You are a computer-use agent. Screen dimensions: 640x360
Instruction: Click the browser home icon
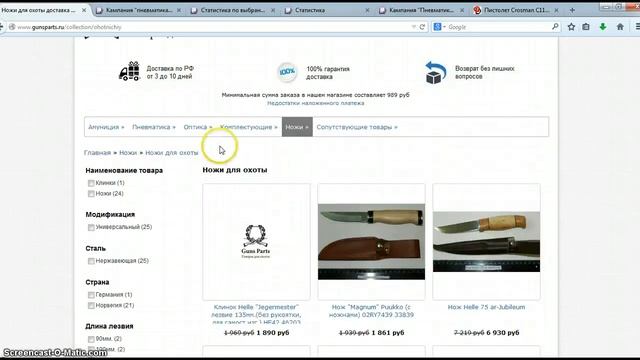[620, 27]
